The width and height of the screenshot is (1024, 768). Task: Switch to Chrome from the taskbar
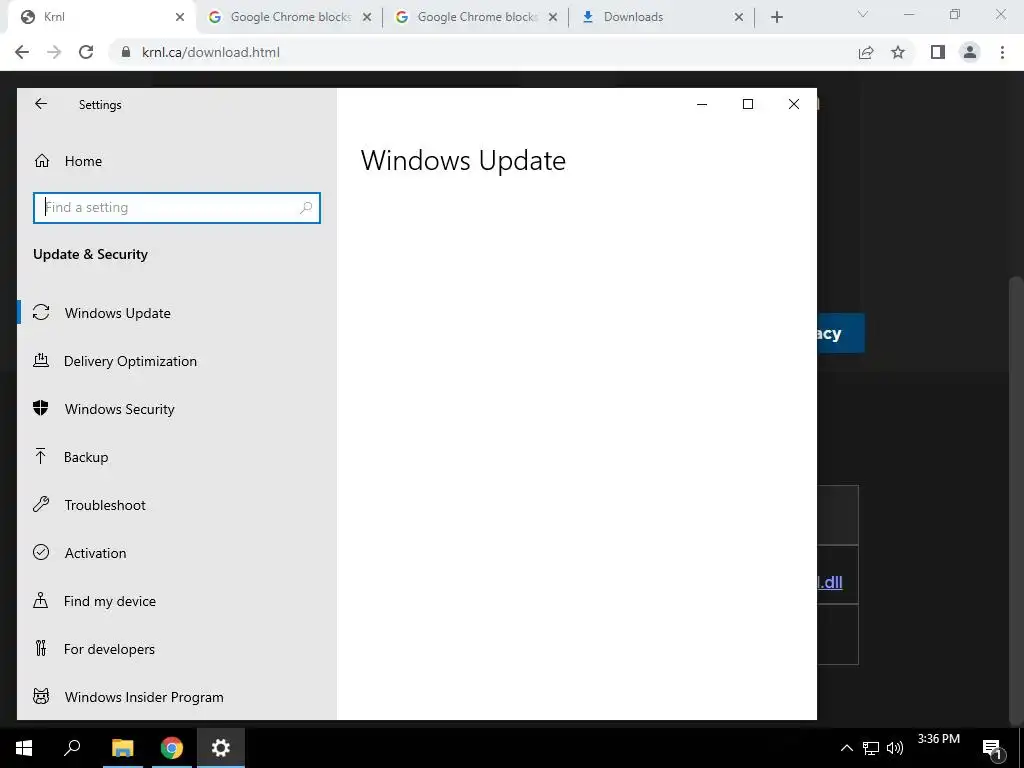click(172, 748)
